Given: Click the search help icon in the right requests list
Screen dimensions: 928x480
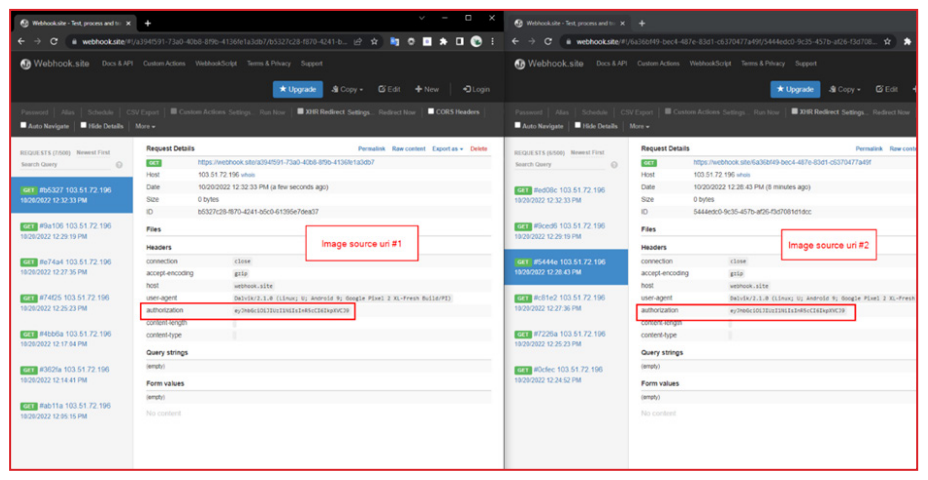Looking at the screenshot, I should 614,165.
